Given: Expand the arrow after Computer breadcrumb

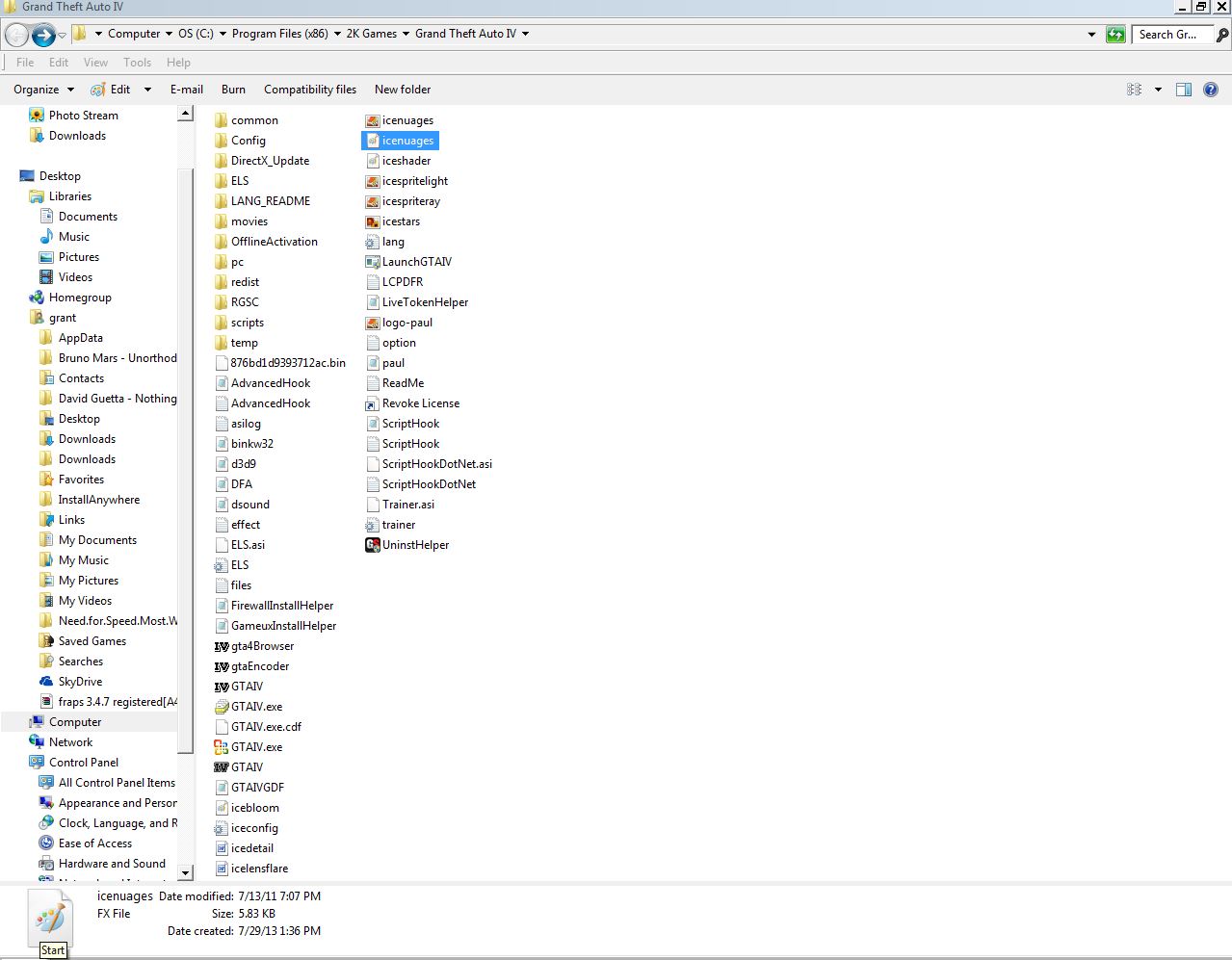Looking at the screenshot, I should point(169,34).
